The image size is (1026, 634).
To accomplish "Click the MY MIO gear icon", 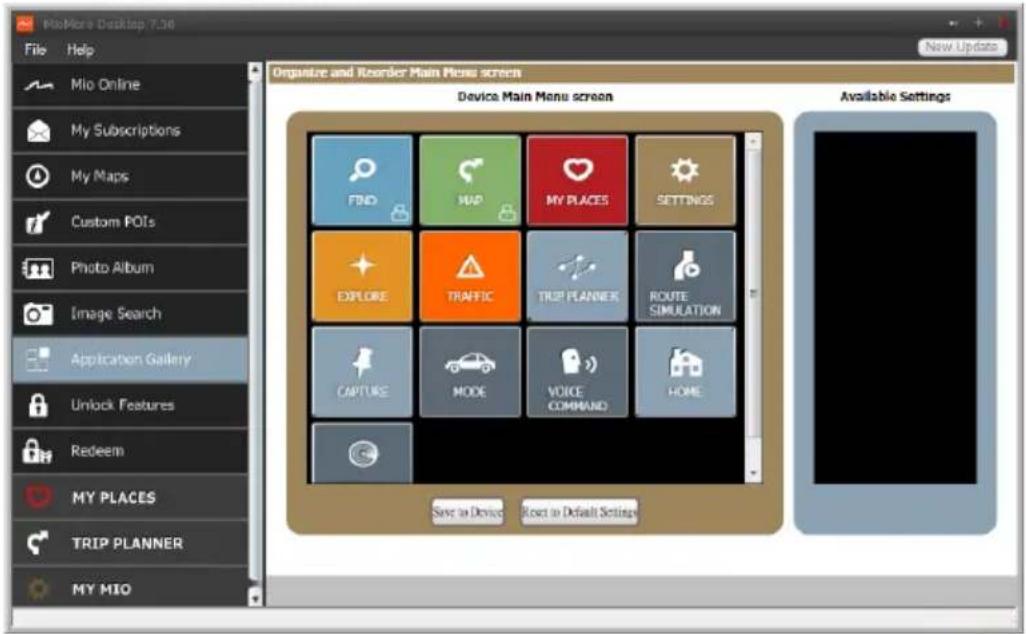I will coord(38,589).
